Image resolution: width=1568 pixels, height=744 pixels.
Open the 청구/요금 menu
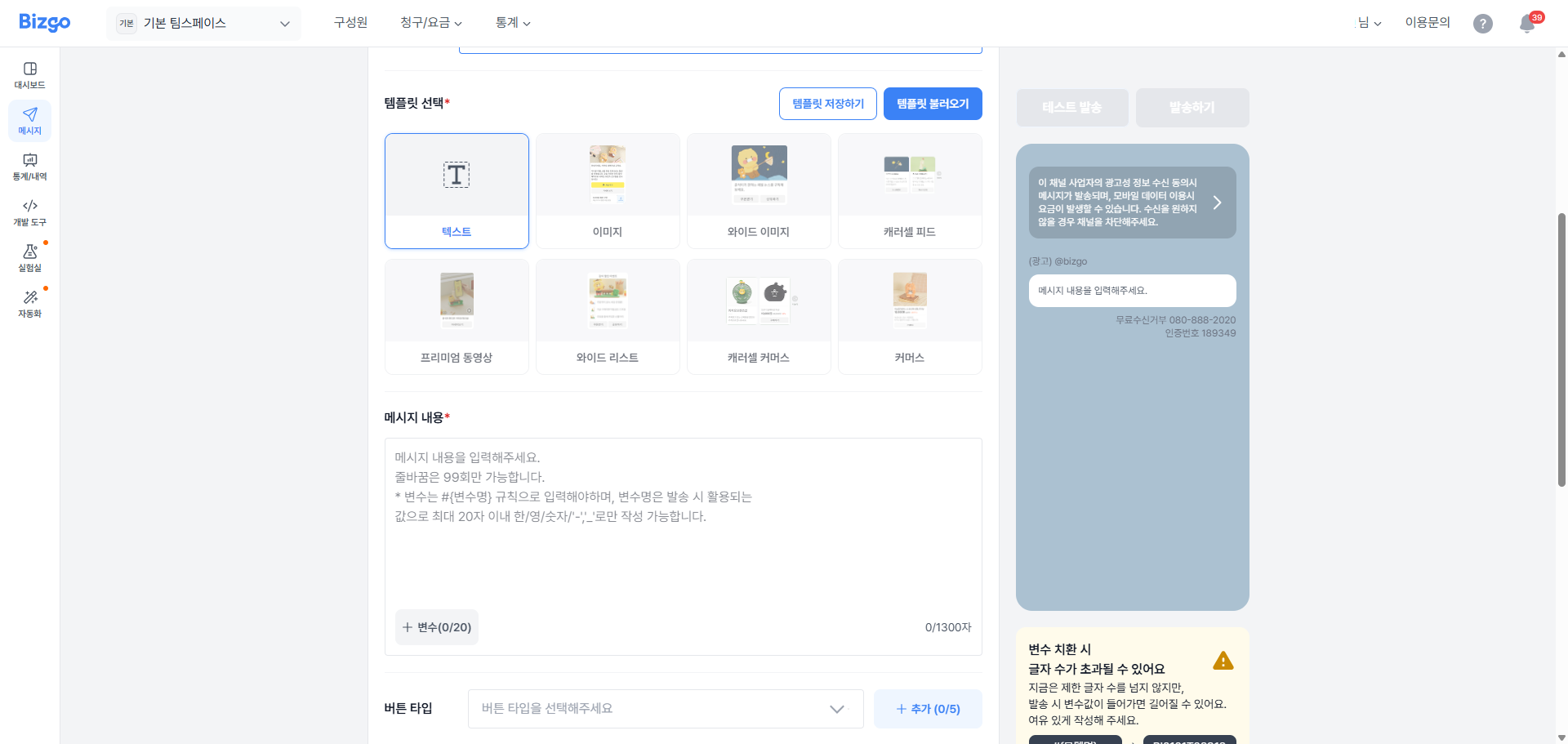coord(430,23)
